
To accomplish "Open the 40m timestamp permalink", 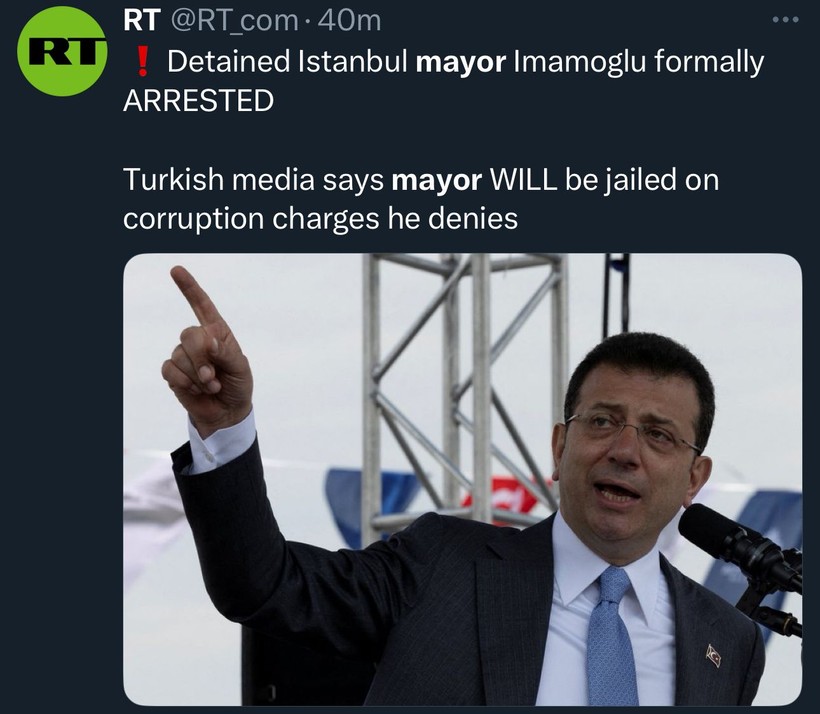I will (x=349, y=20).
